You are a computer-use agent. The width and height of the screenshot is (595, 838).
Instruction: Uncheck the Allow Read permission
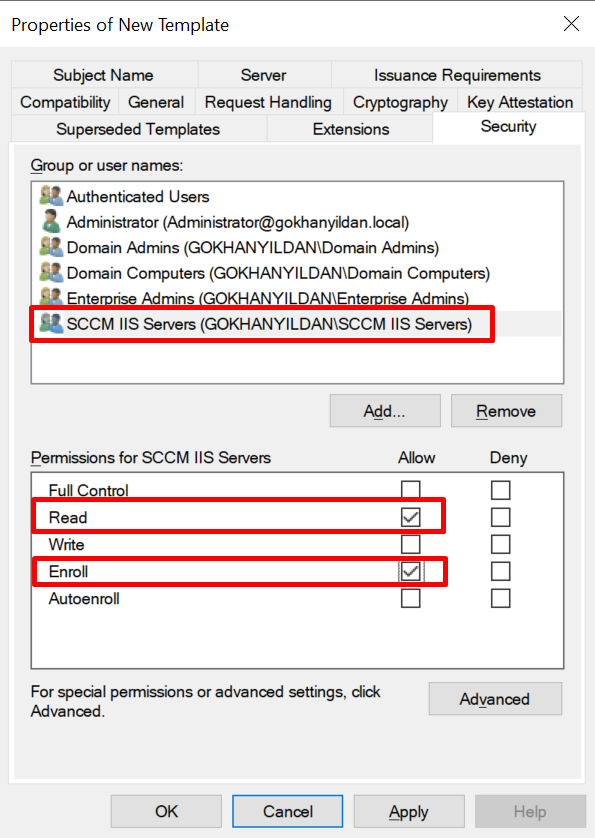411,517
